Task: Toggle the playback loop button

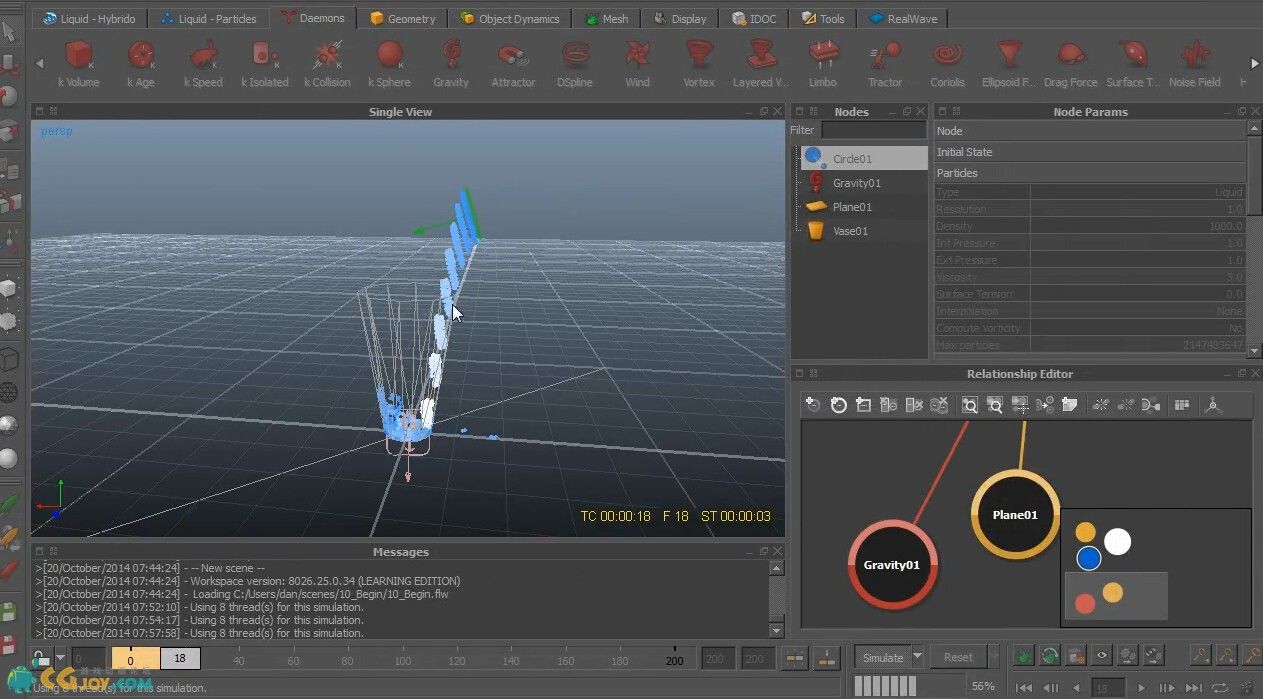Action: (1220, 688)
